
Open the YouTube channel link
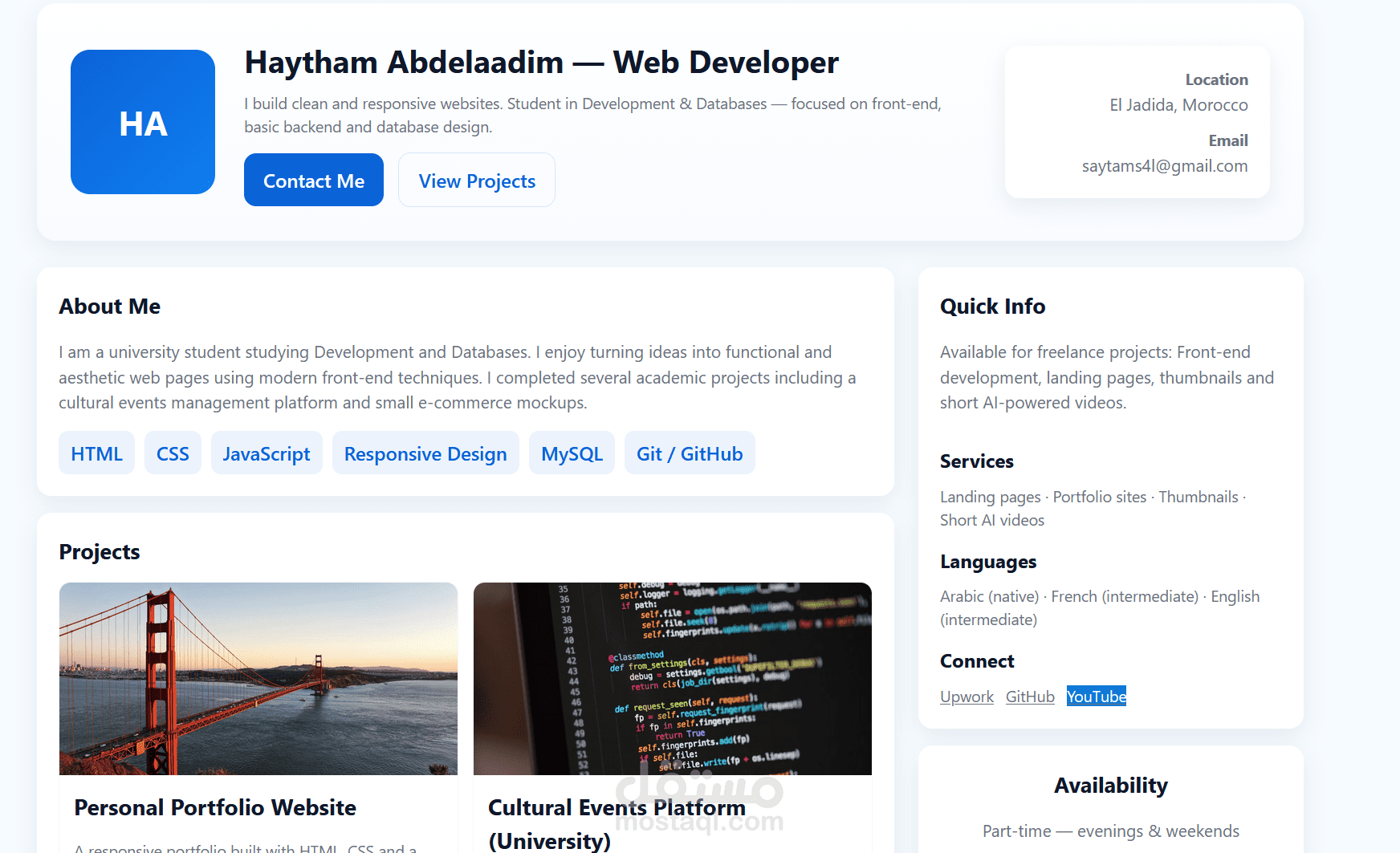click(x=1096, y=697)
